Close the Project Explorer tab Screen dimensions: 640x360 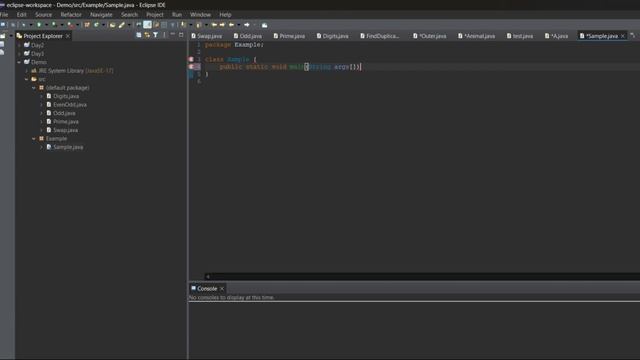[x=68, y=36]
